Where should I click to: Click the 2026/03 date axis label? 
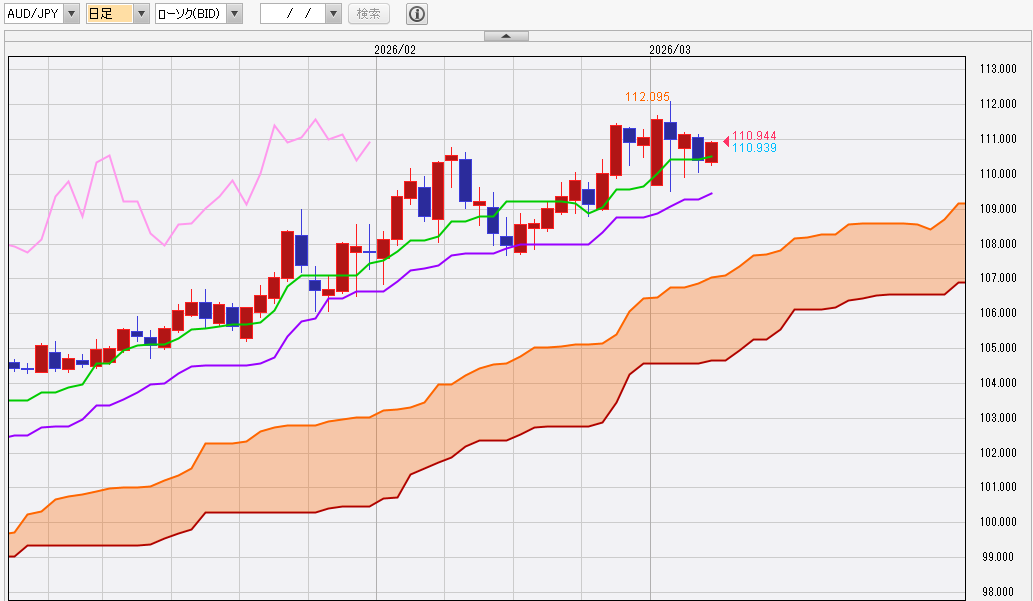[x=670, y=49]
